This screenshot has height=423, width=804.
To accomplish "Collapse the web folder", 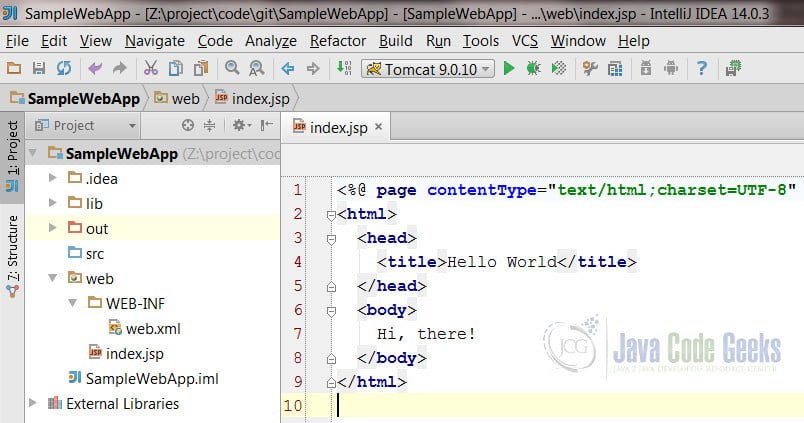I will tap(52, 278).
